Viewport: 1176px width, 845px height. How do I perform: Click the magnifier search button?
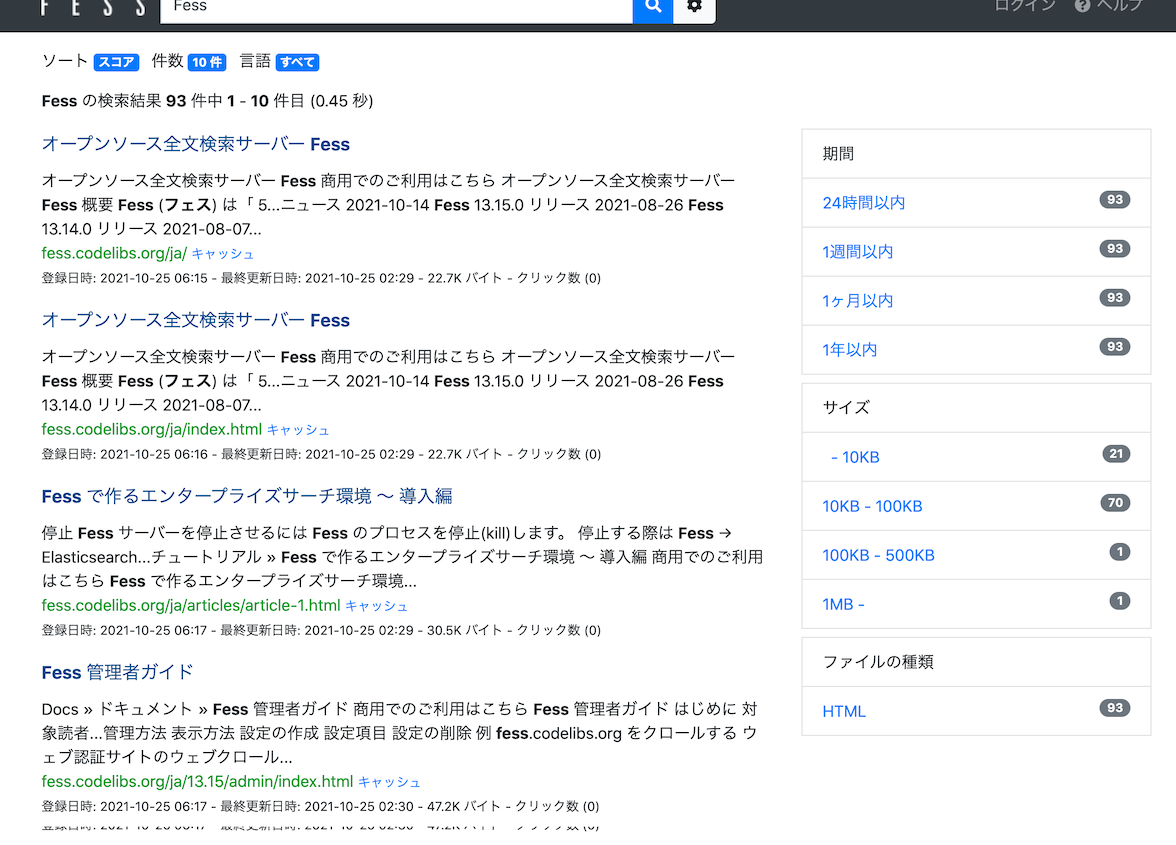click(x=653, y=8)
